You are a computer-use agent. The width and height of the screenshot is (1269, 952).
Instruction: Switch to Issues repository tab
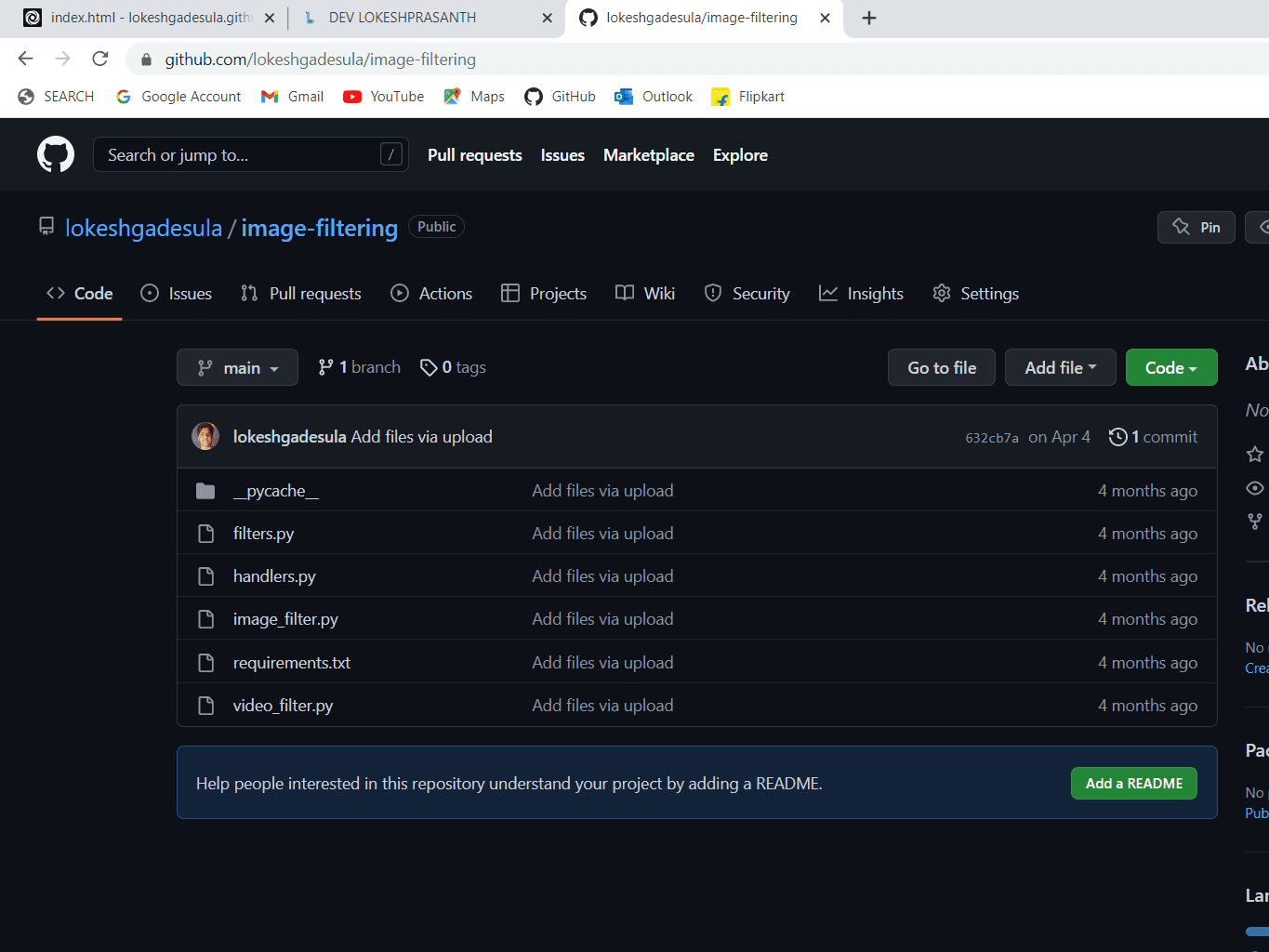[176, 293]
